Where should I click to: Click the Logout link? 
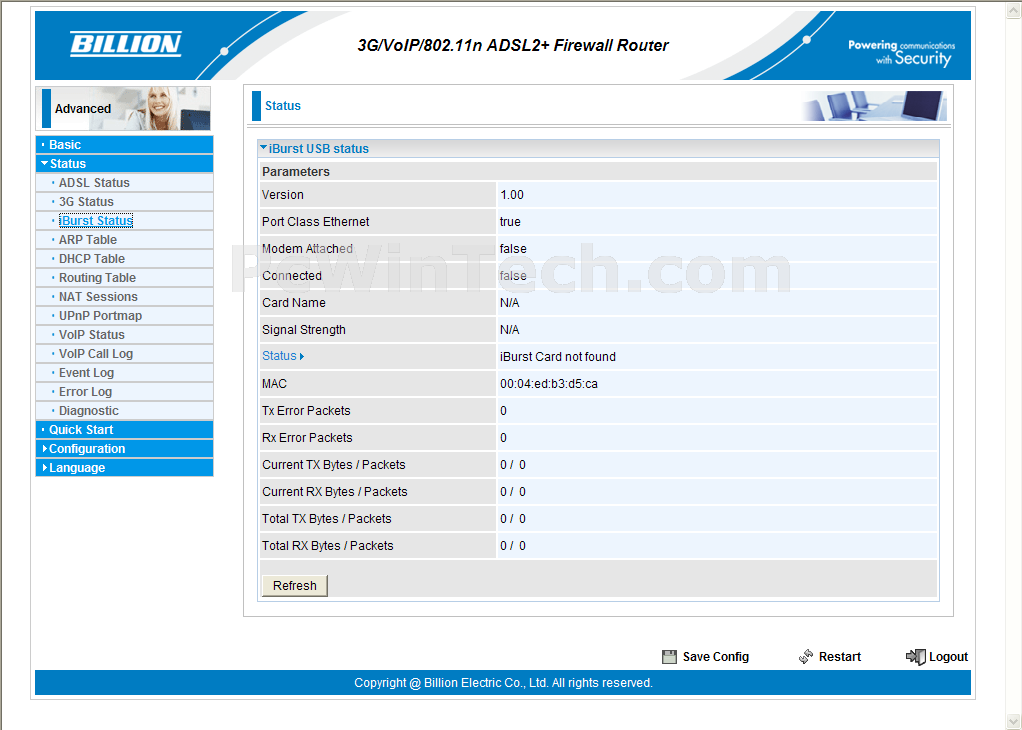pos(948,657)
